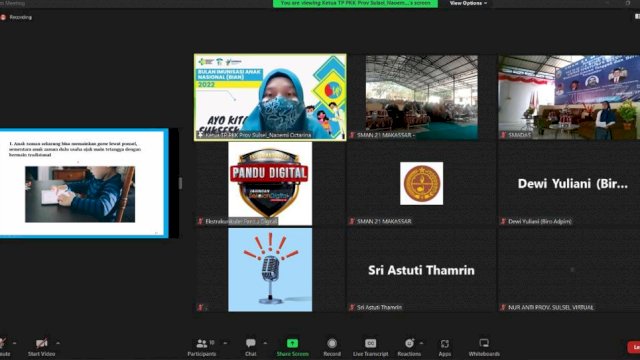Click the shared slide with child photo
The image size is (640, 360).
pos(84,183)
